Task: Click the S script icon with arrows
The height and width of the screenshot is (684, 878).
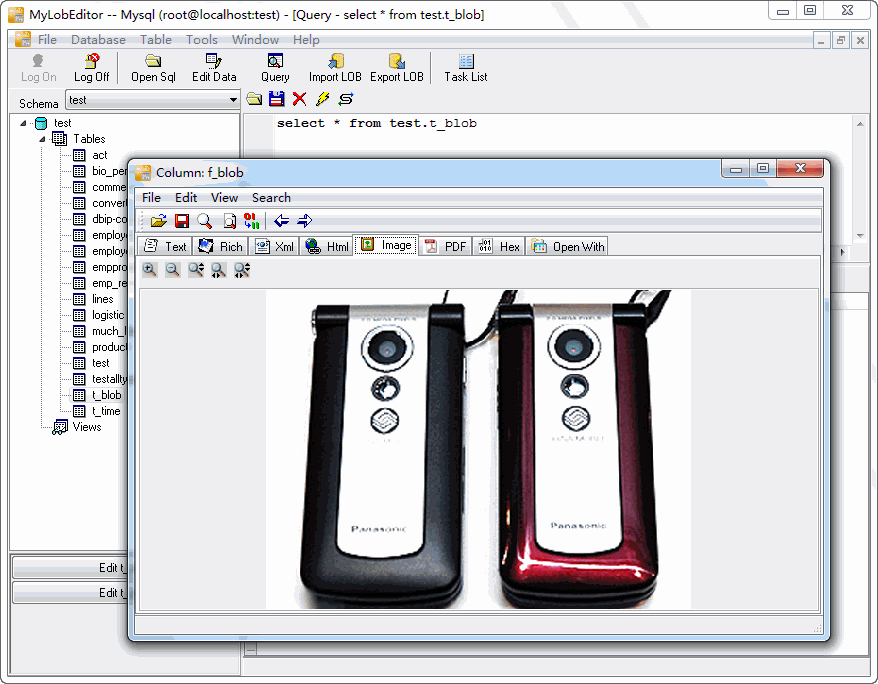Action: tap(346, 99)
